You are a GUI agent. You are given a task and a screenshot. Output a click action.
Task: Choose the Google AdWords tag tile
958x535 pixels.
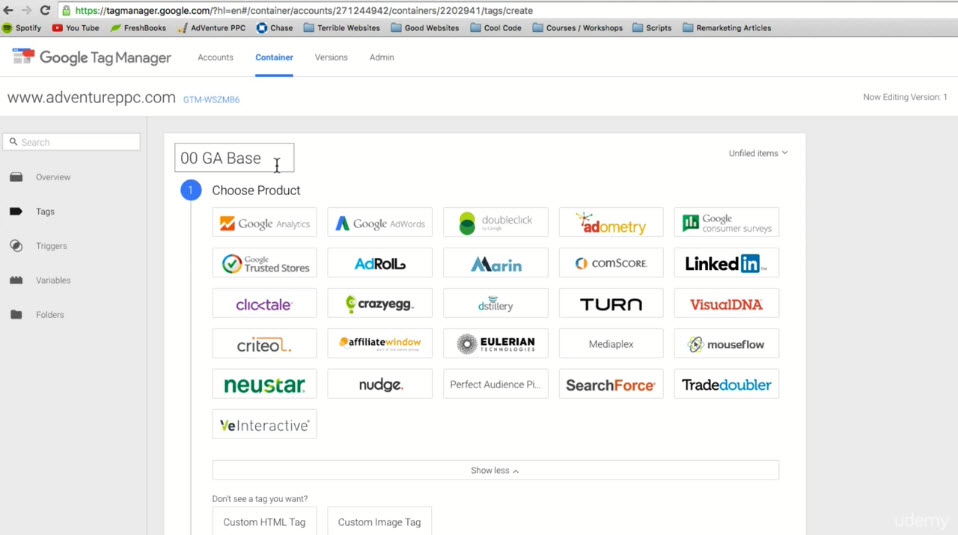pyautogui.click(x=380, y=223)
